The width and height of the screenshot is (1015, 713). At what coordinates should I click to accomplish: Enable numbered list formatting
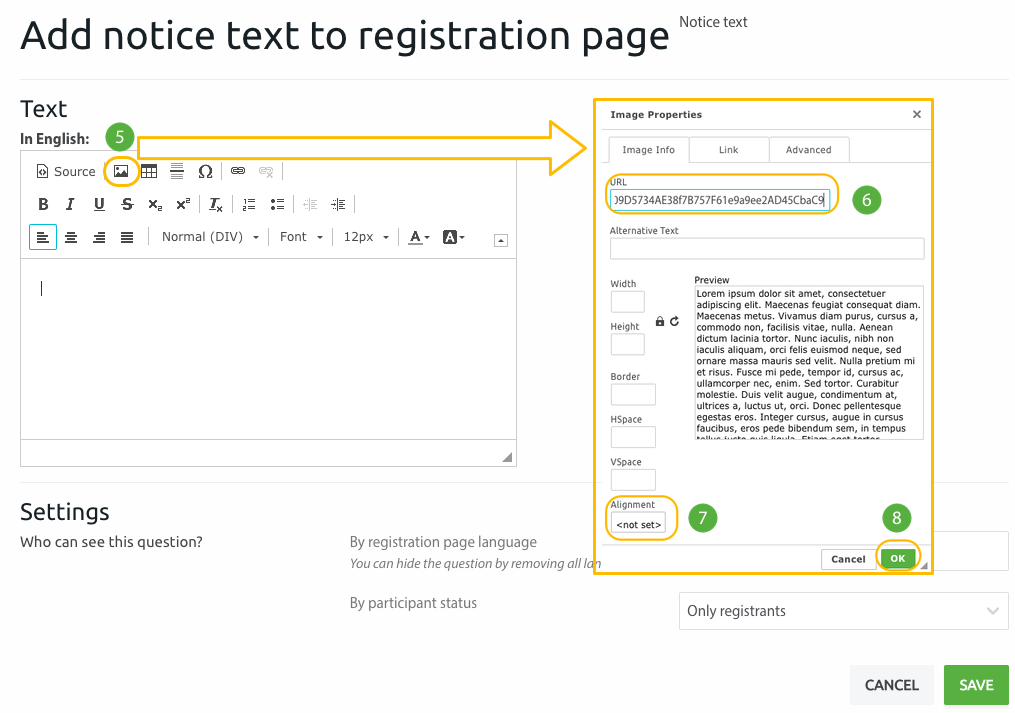pos(249,203)
